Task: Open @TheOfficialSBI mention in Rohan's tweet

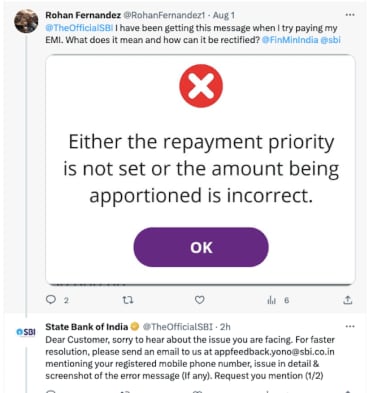Action: [x=79, y=28]
